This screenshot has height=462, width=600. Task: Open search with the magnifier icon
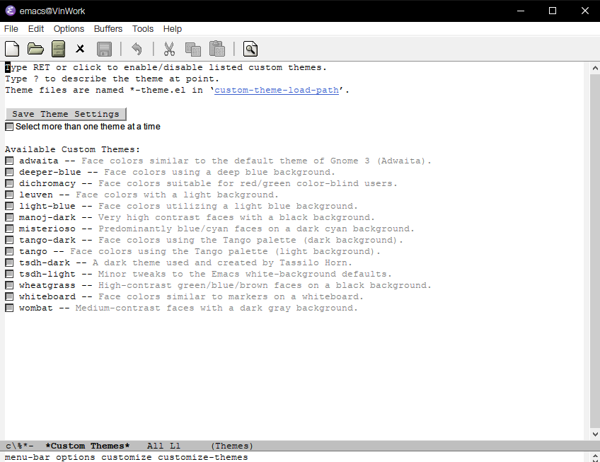pyautogui.click(x=250, y=49)
